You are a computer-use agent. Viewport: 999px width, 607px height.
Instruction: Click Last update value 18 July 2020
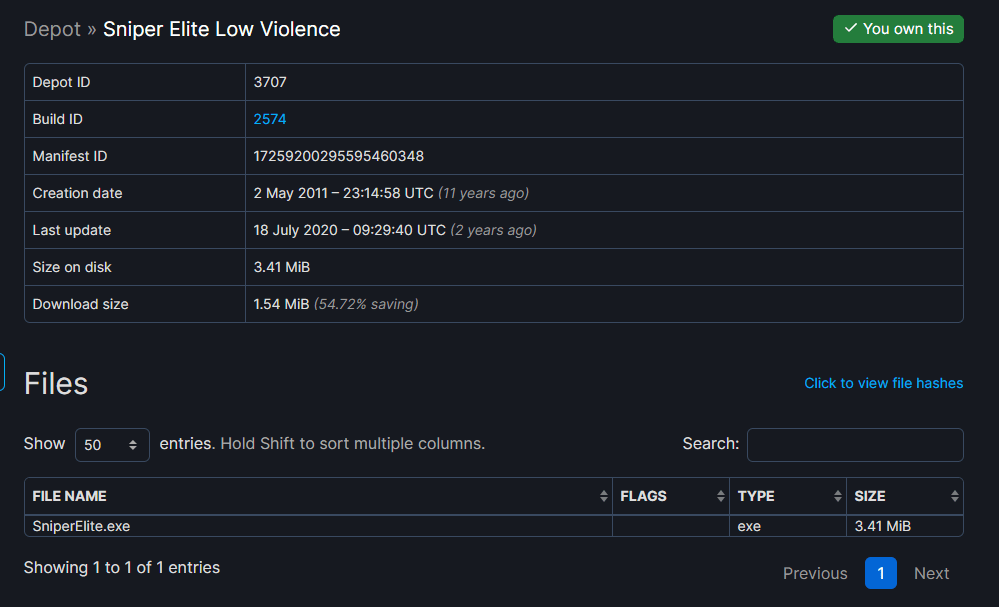pyautogui.click(x=350, y=230)
